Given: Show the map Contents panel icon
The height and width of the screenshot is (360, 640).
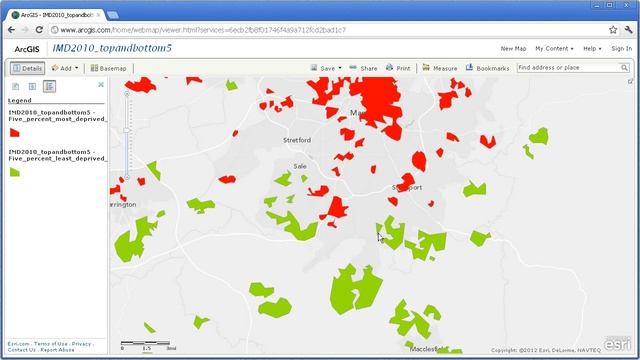Looking at the screenshot, I should pos(32,86).
